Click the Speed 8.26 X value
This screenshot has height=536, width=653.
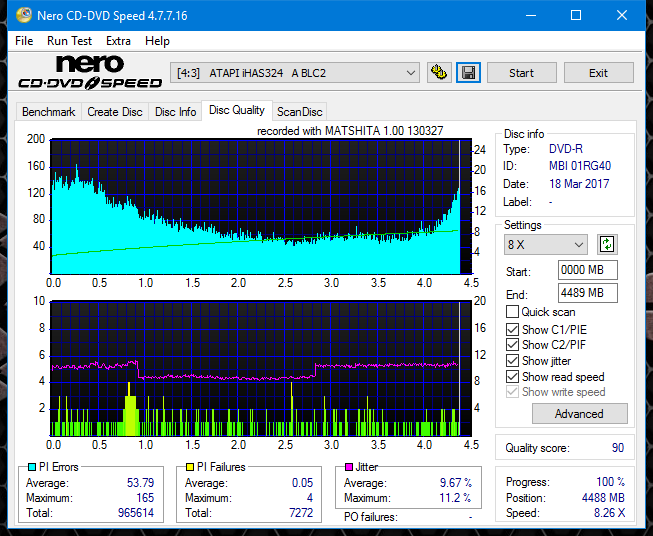pyautogui.click(x=609, y=513)
